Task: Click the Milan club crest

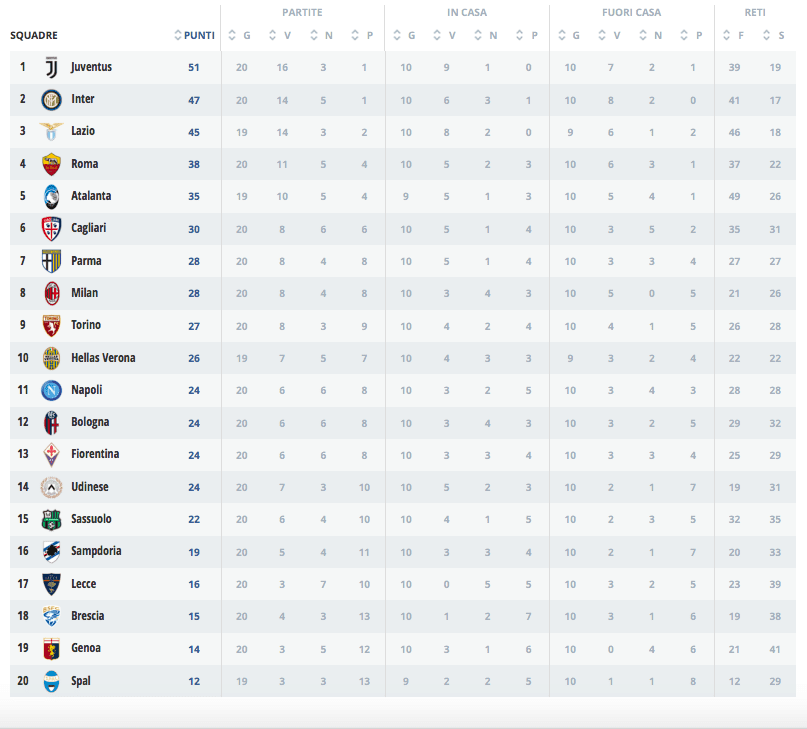Action: pos(51,293)
